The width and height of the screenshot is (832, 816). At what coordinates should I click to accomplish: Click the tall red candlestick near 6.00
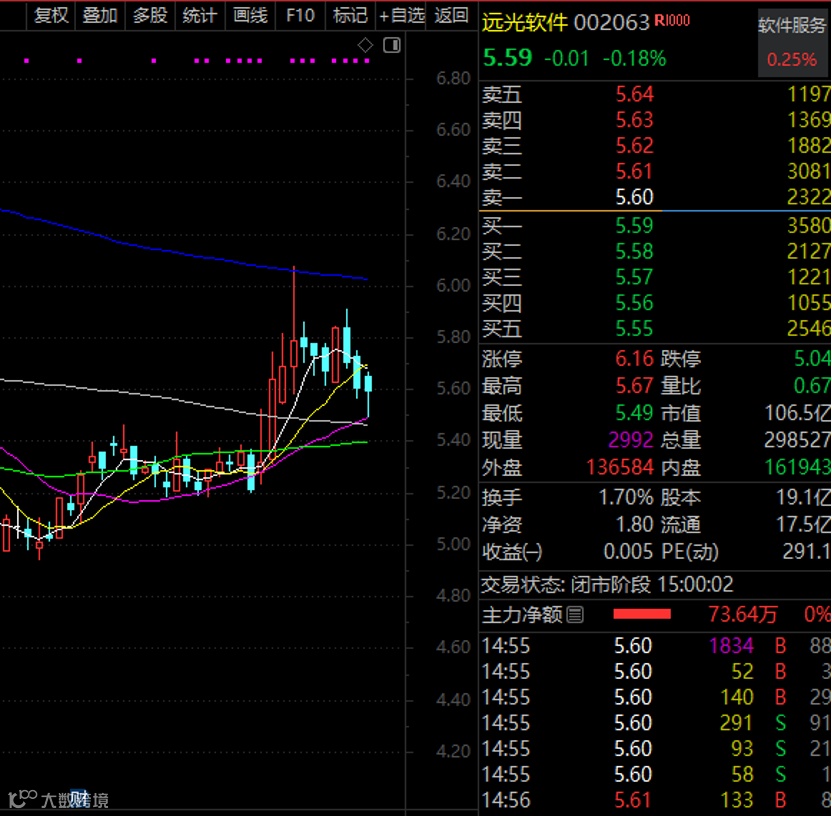pyautogui.click(x=294, y=330)
